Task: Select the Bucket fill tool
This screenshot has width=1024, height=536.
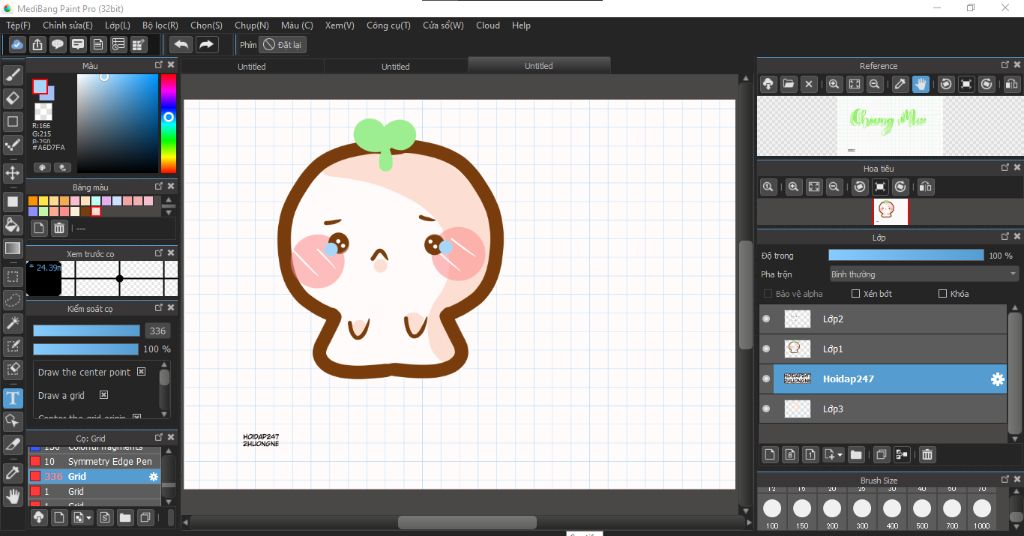Action: 12,225
